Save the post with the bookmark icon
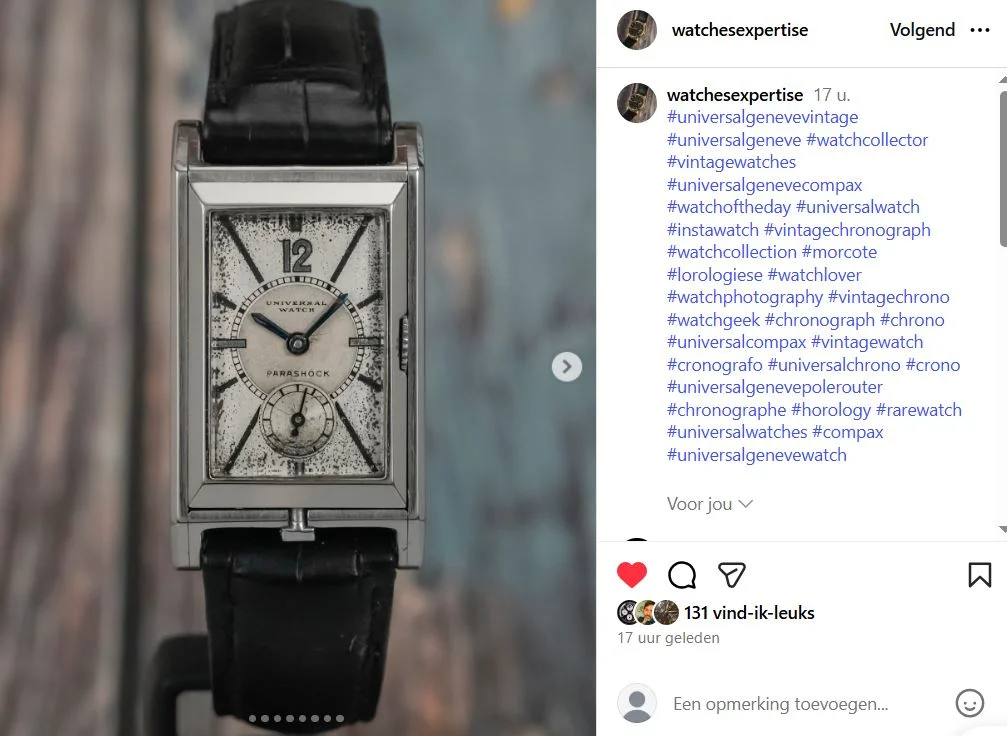Screen dimensions: 1007x736 click(x=979, y=575)
